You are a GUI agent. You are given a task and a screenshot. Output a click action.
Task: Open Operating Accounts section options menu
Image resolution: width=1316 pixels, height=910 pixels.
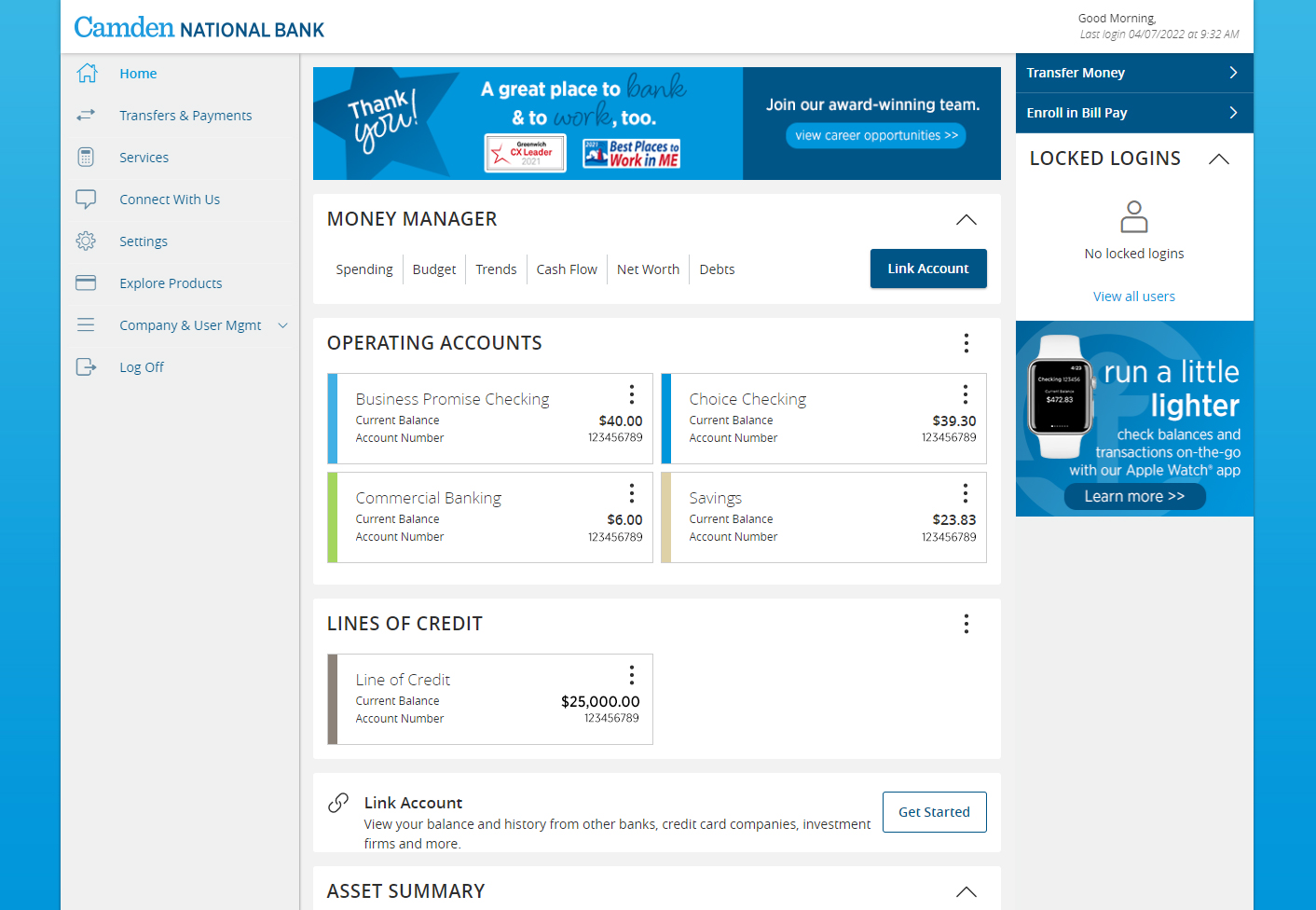966,343
